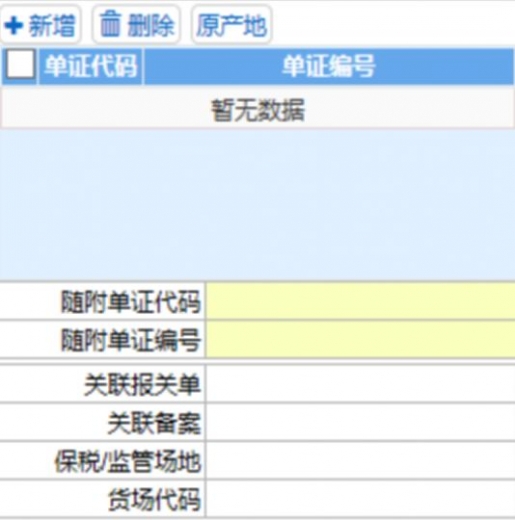The height and width of the screenshot is (520, 515).
Task: Focus the 随附单证编号 yellow input field
Action: click(x=360, y=339)
